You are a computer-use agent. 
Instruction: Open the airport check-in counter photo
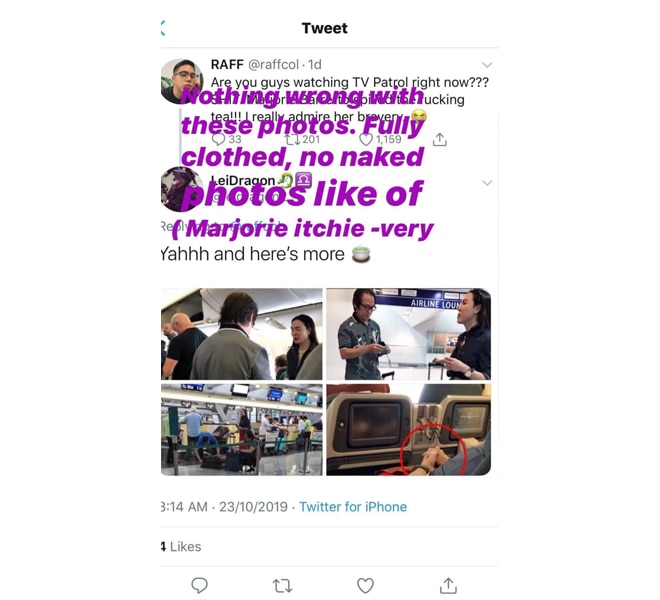click(242, 430)
